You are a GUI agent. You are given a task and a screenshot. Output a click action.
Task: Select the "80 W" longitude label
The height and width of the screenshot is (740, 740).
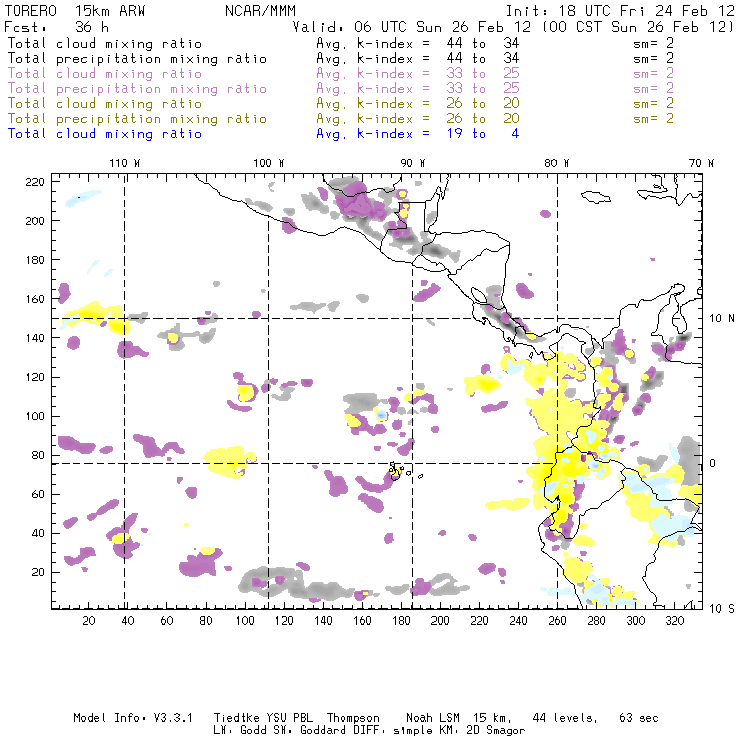(x=556, y=163)
